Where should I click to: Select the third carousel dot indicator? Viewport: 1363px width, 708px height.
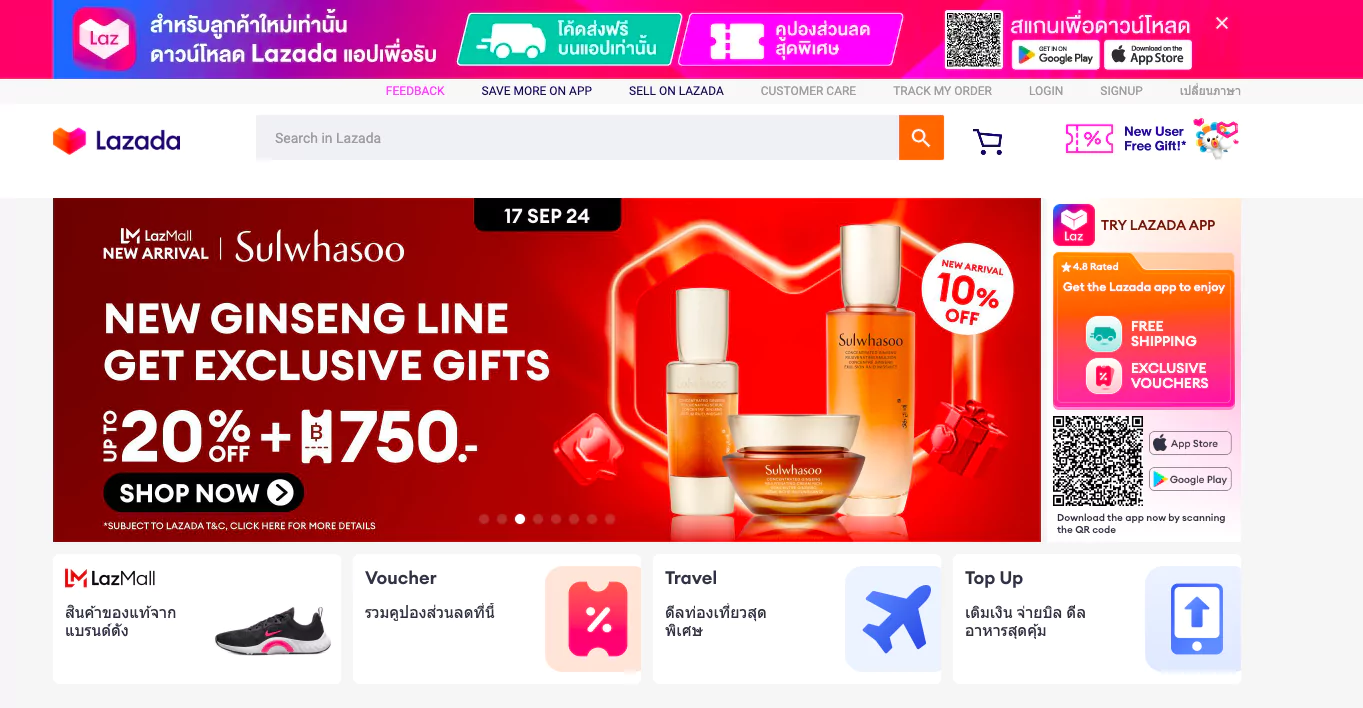pyautogui.click(x=520, y=519)
